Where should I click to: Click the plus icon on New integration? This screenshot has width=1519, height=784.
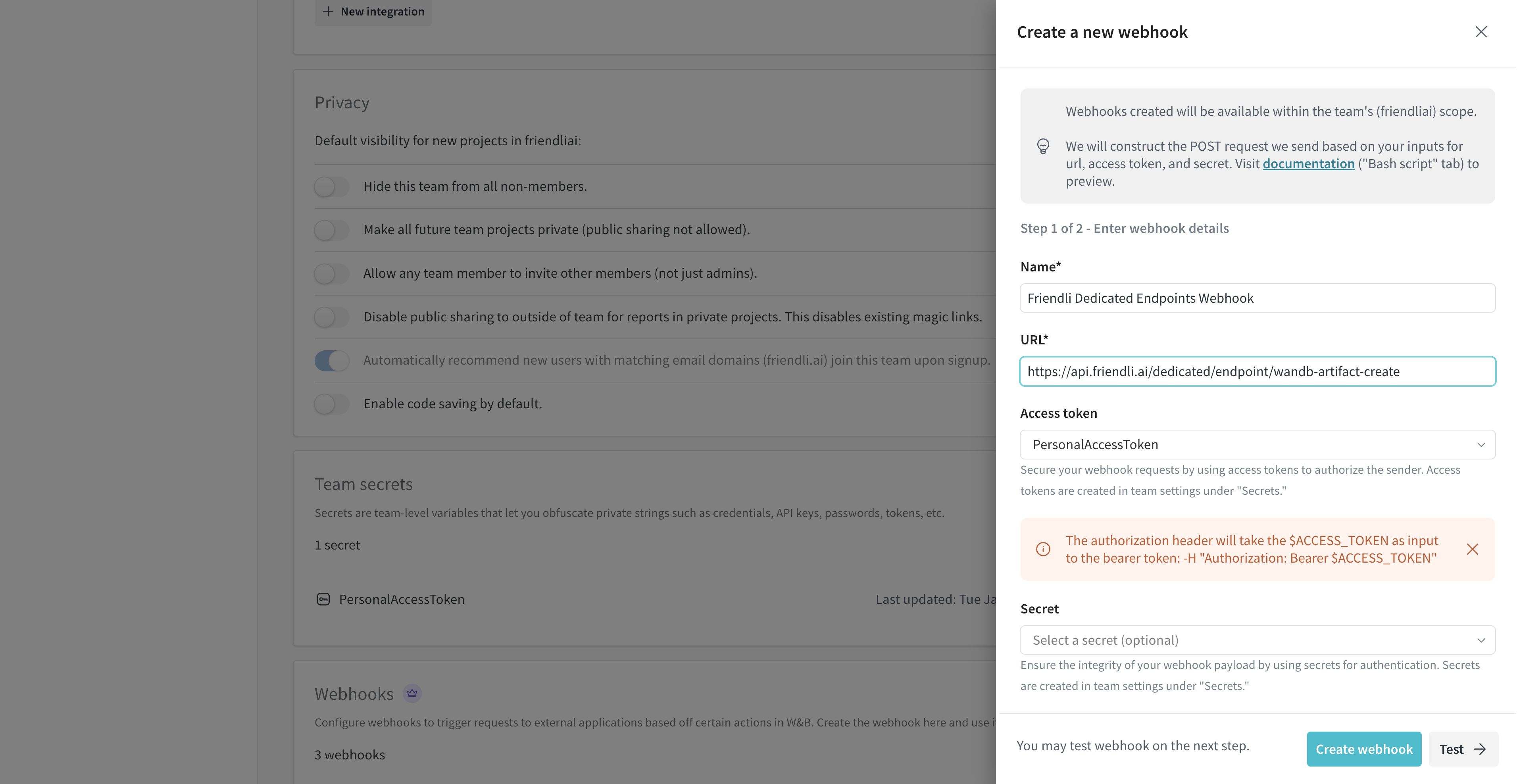tap(329, 11)
